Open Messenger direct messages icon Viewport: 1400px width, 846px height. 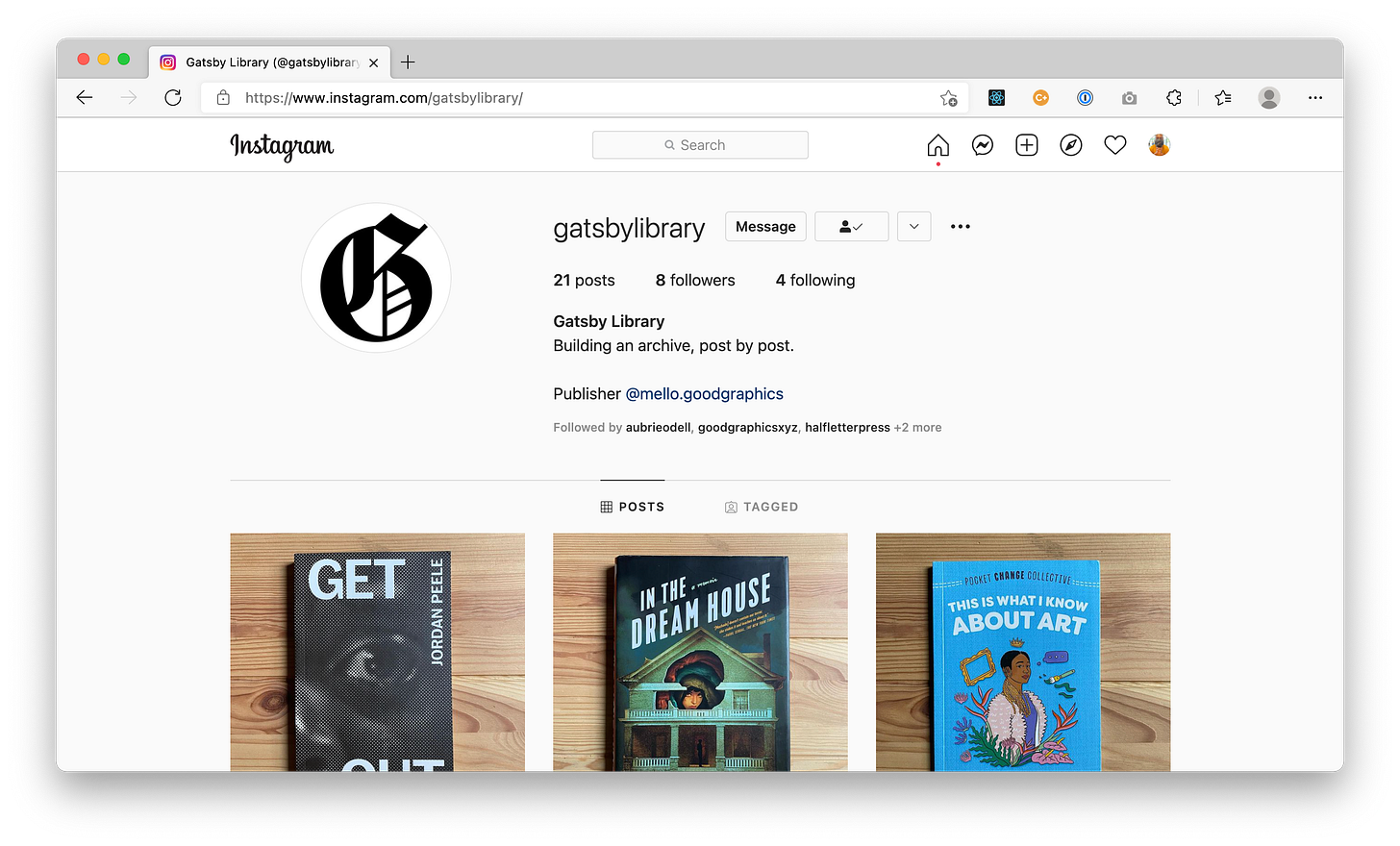click(982, 145)
